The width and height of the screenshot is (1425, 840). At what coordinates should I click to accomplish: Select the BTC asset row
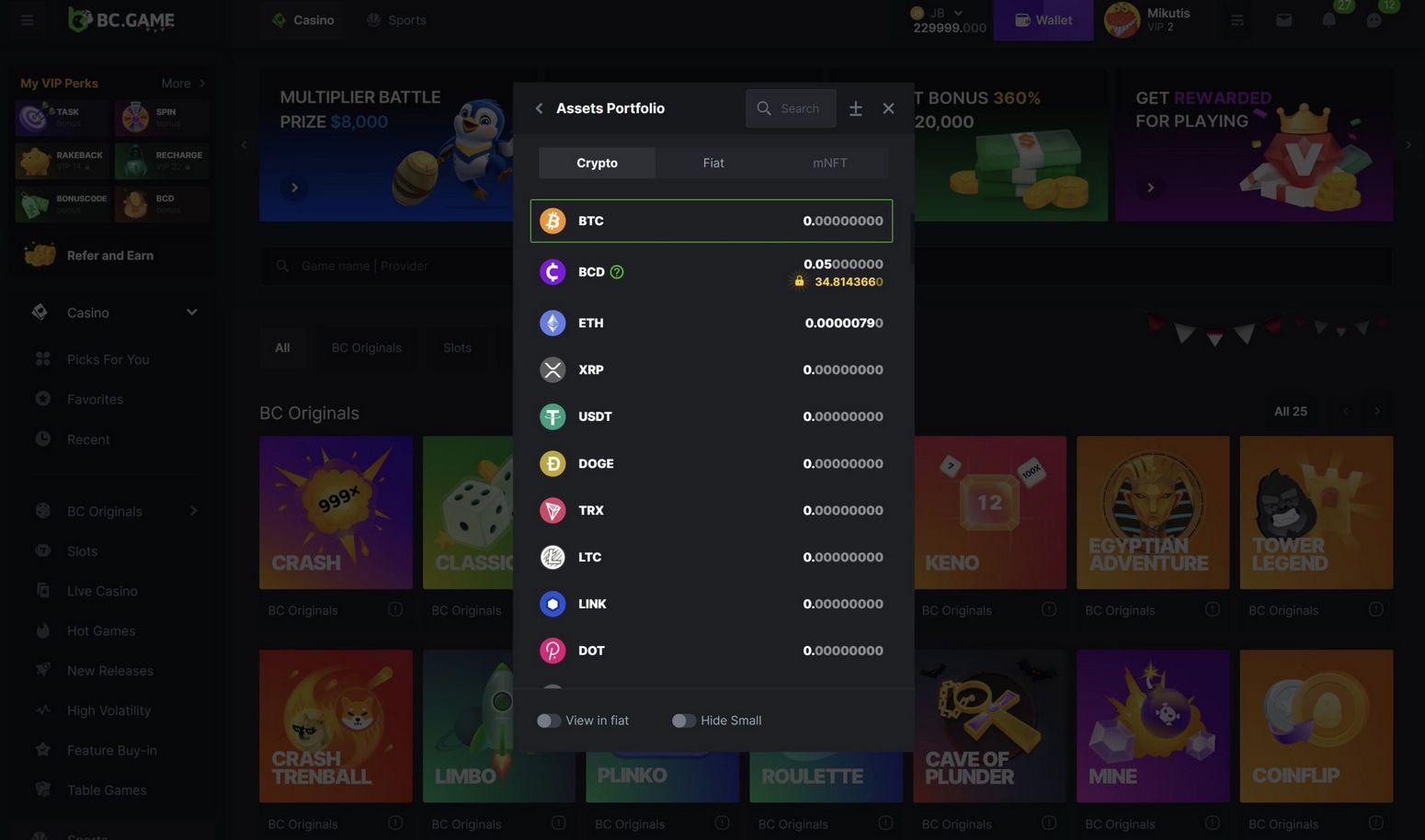coord(711,221)
